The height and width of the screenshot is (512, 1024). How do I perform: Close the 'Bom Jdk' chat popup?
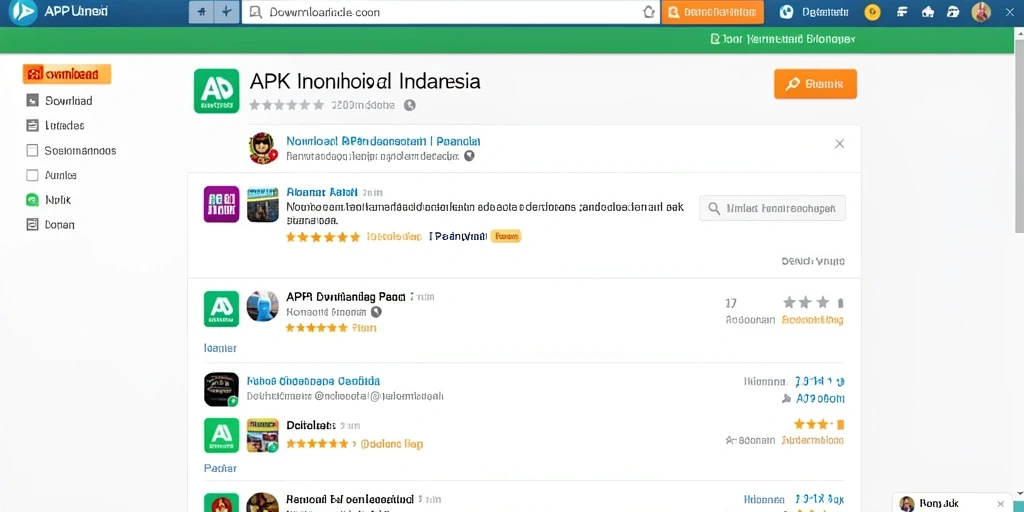pos(1000,504)
